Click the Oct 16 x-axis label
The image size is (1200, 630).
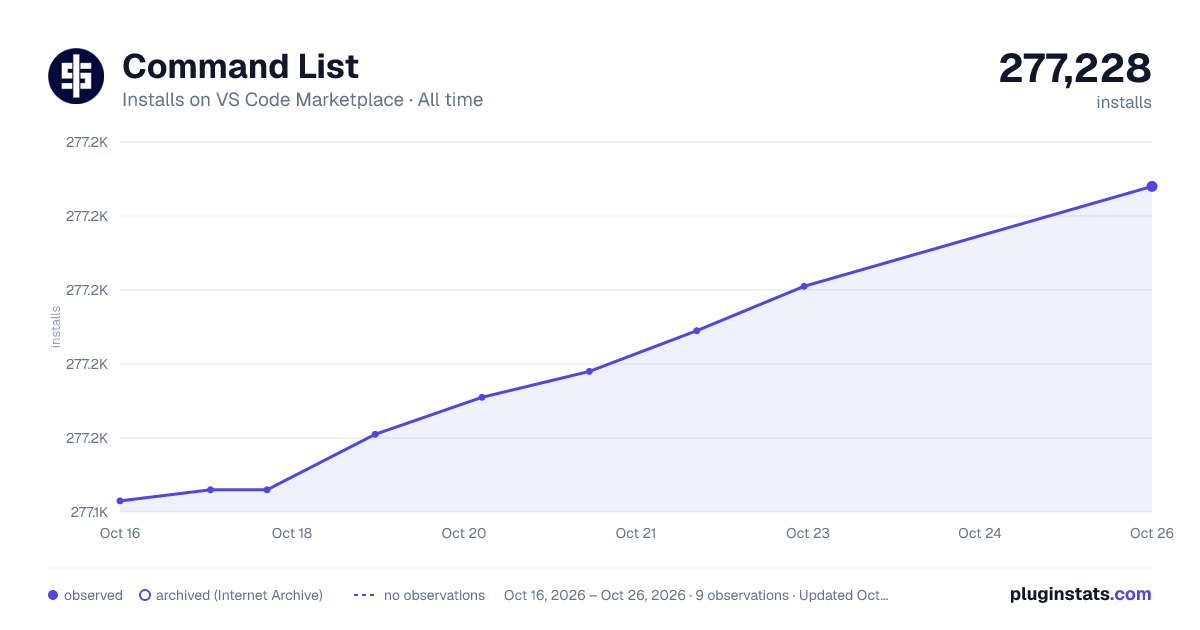tap(120, 533)
